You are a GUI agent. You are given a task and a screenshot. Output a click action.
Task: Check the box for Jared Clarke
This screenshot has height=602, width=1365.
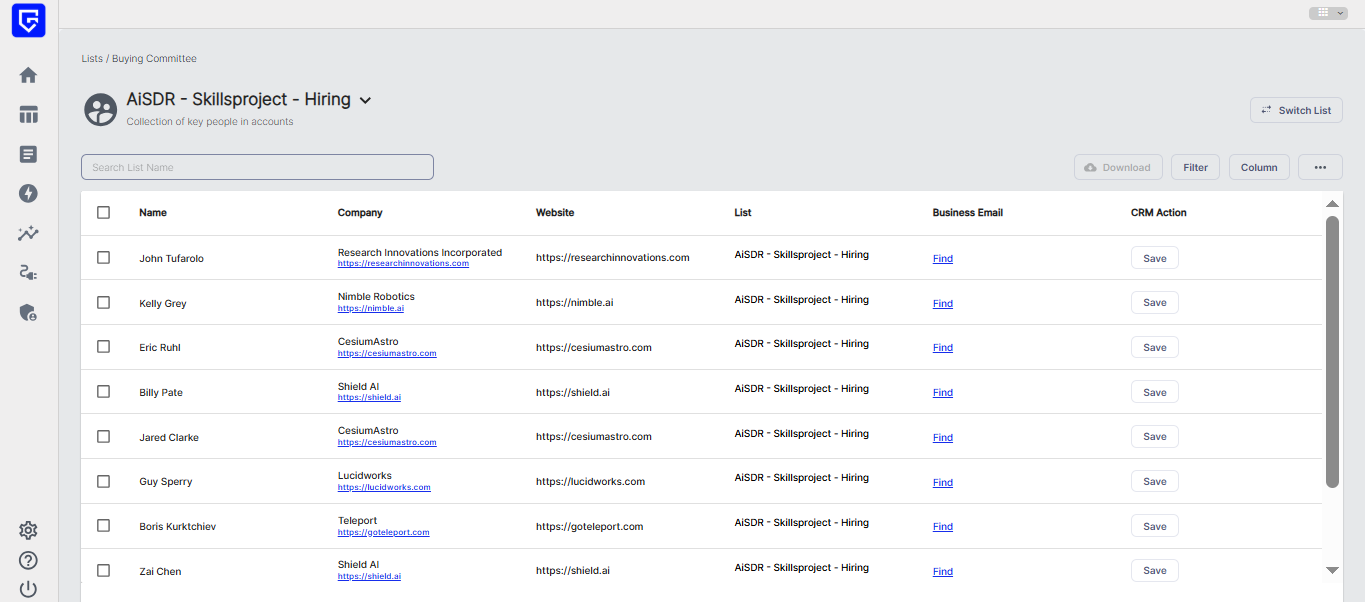(x=103, y=436)
